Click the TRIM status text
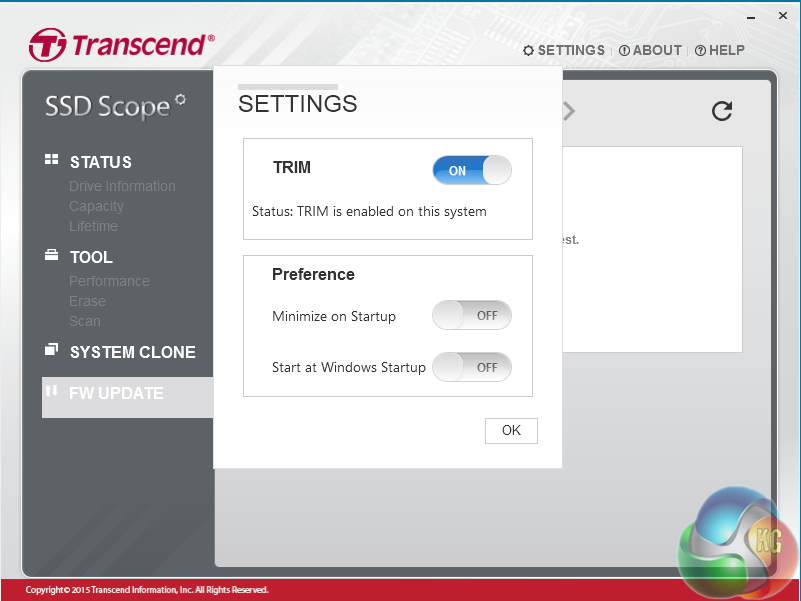This screenshot has width=801, height=601. (x=369, y=212)
